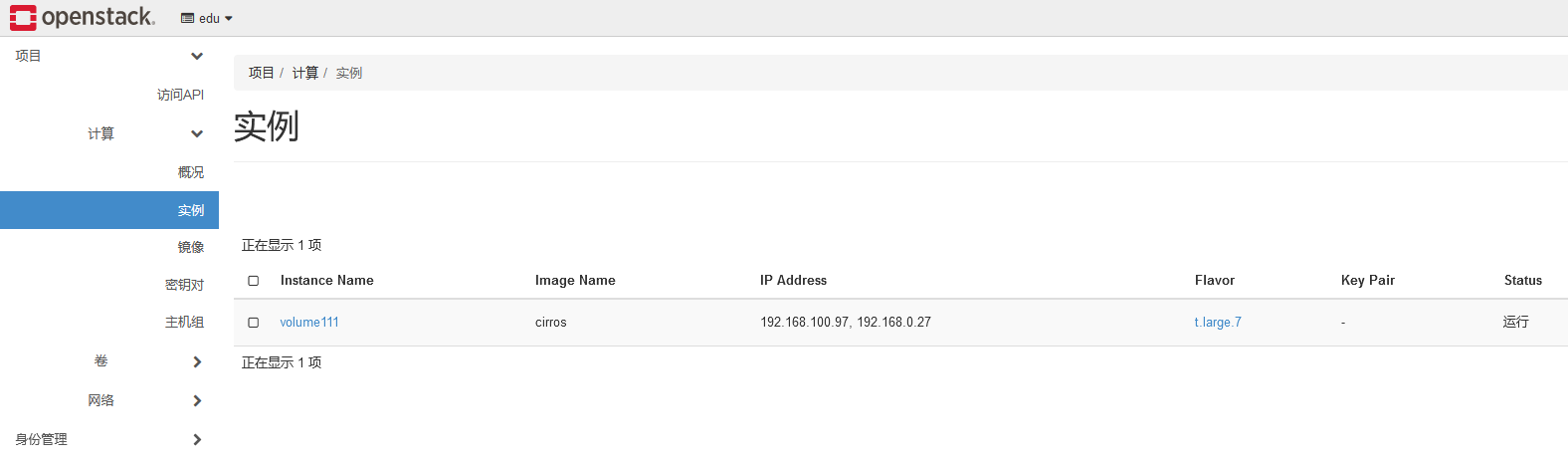Click the Instance Name column header
This screenshot has width=1568, height=464.
[x=326, y=281]
